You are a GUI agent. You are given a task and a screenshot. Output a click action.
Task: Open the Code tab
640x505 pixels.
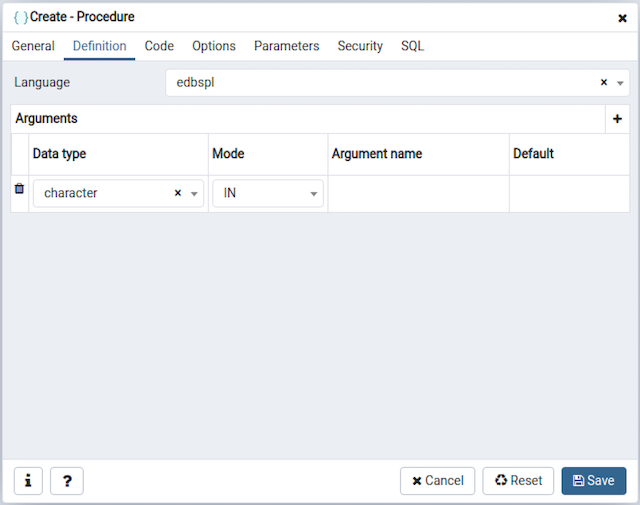[x=159, y=46]
